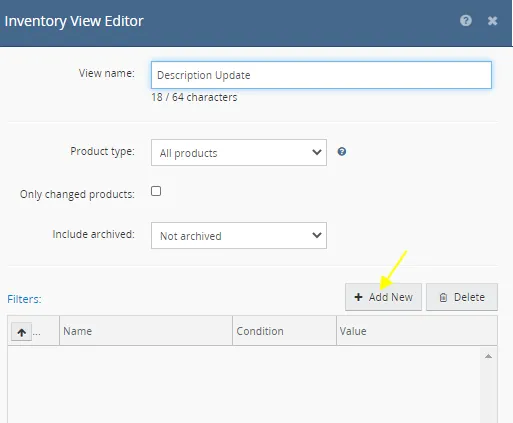Delete the selected filter
The width and height of the screenshot is (513, 423).
pyautogui.click(x=462, y=297)
